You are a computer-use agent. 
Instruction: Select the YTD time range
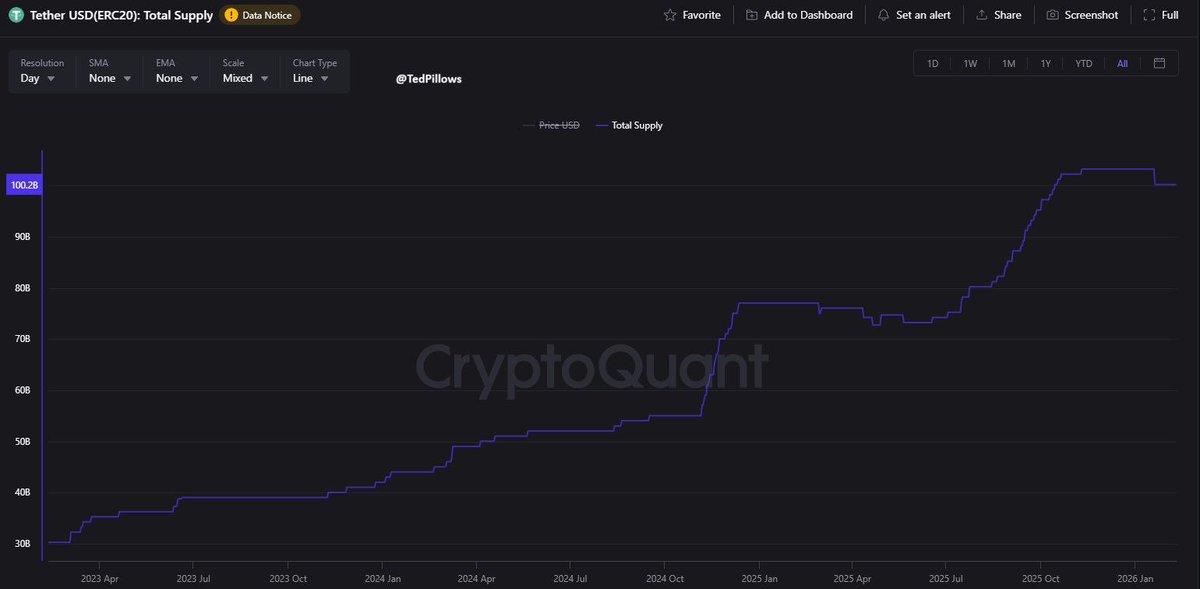point(1084,63)
